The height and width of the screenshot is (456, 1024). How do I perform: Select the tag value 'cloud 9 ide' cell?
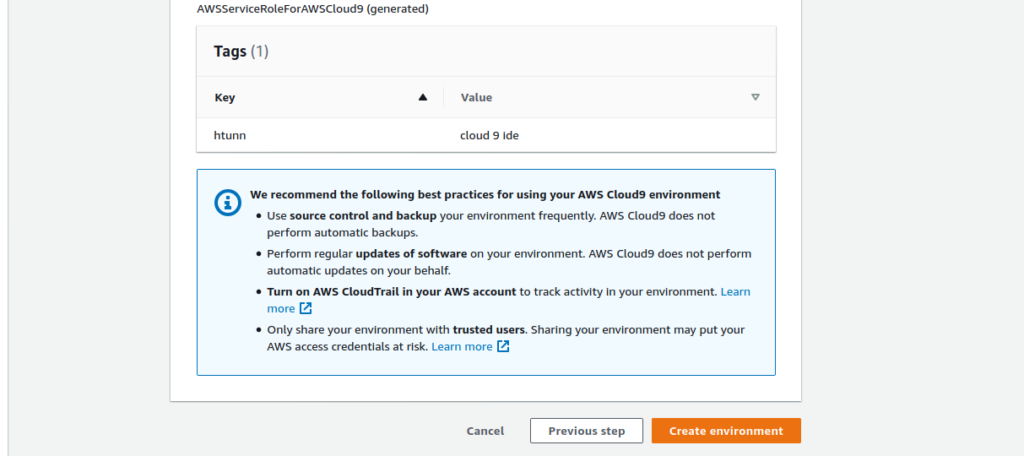click(x=490, y=136)
